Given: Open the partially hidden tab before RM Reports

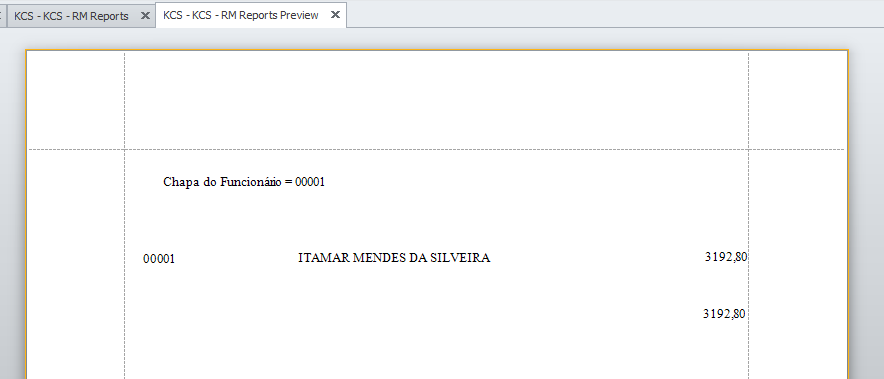Looking at the screenshot, I should [2, 16].
